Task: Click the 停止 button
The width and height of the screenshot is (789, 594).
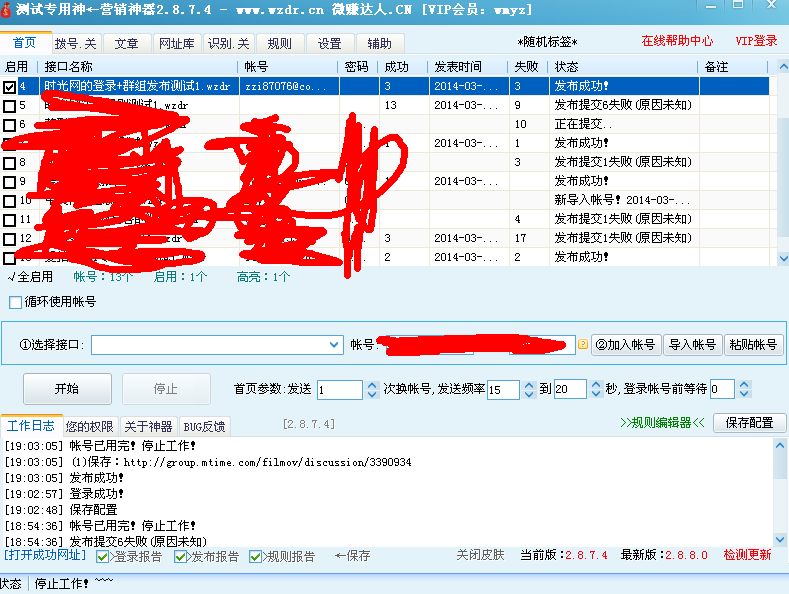Action: [x=166, y=389]
